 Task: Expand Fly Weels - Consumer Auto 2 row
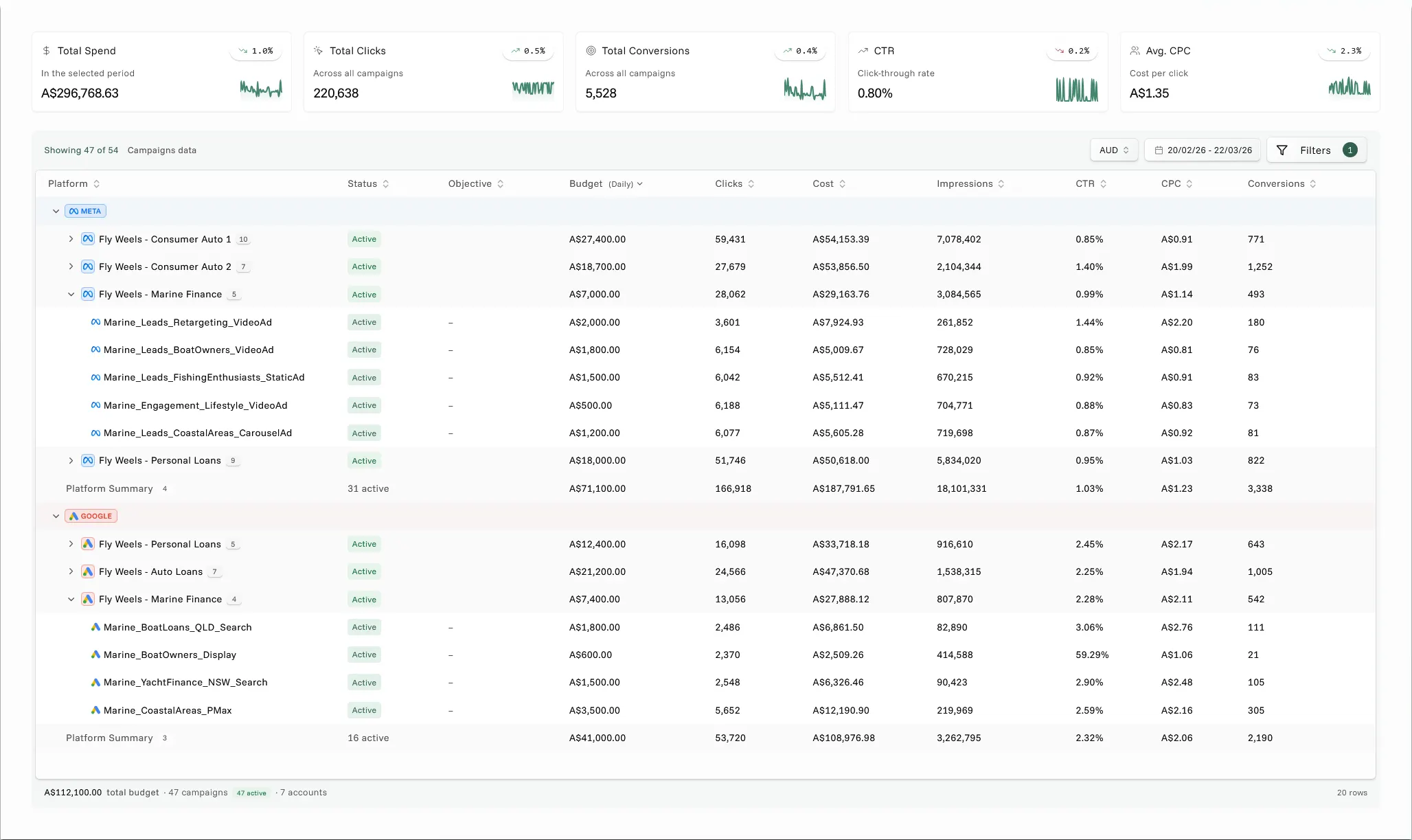coord(71,266)
